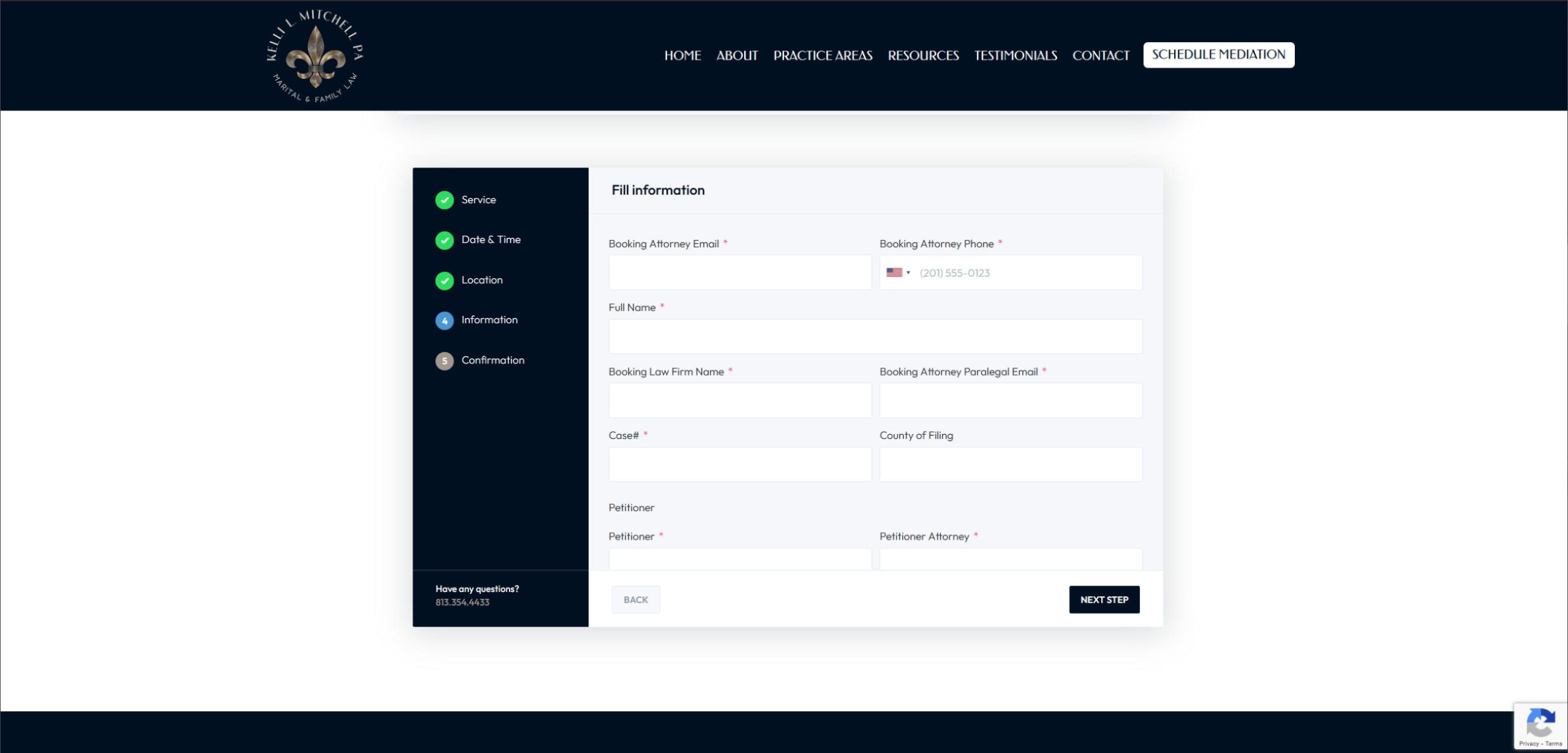This screenshot has height=753, width=1568.
Task: Click into the Full Name input
Action: pyautogui.click(x=875, y=336)
